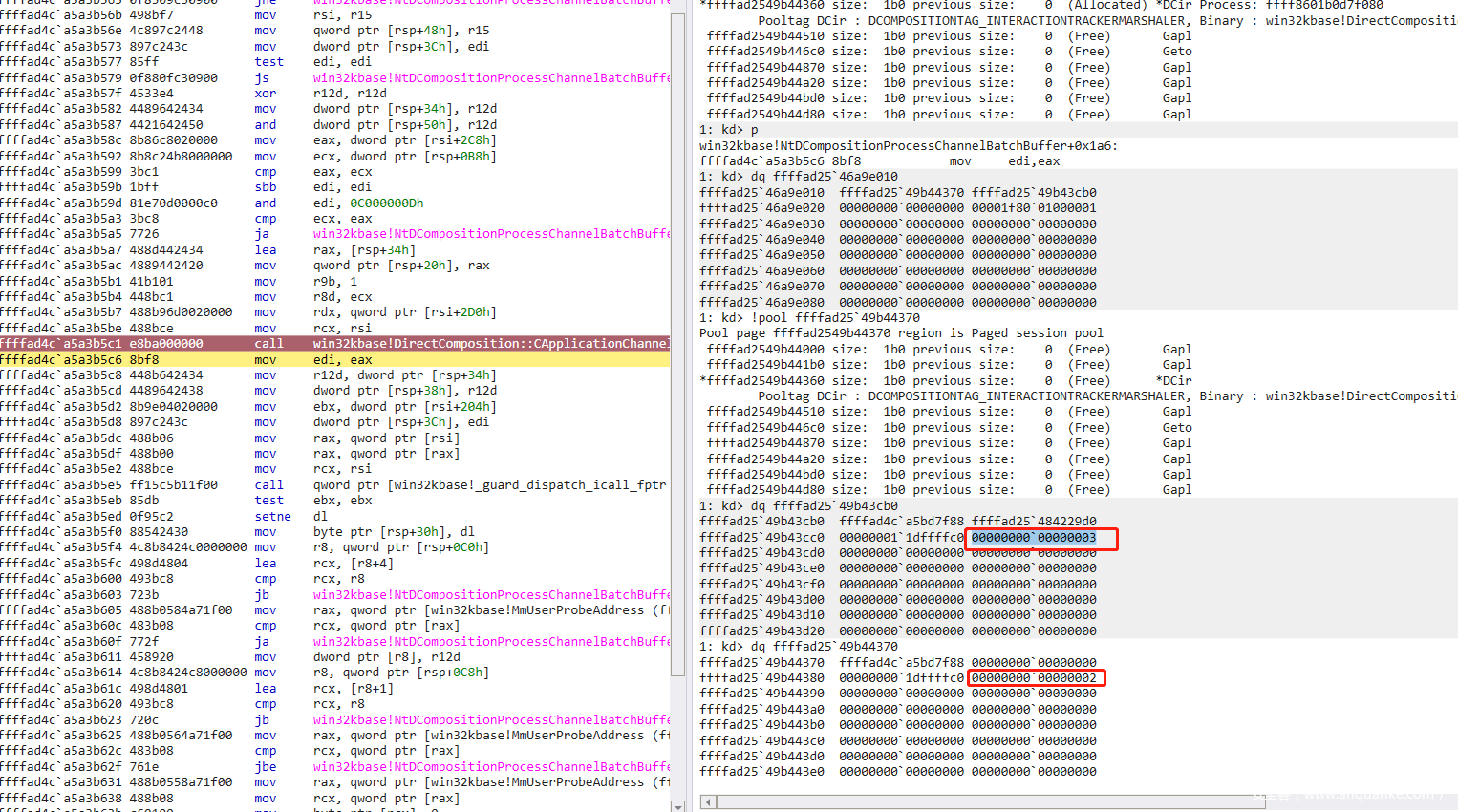Select the setne dl instruction row
This screenshot has height=812, width=1458.
(287, 517)
